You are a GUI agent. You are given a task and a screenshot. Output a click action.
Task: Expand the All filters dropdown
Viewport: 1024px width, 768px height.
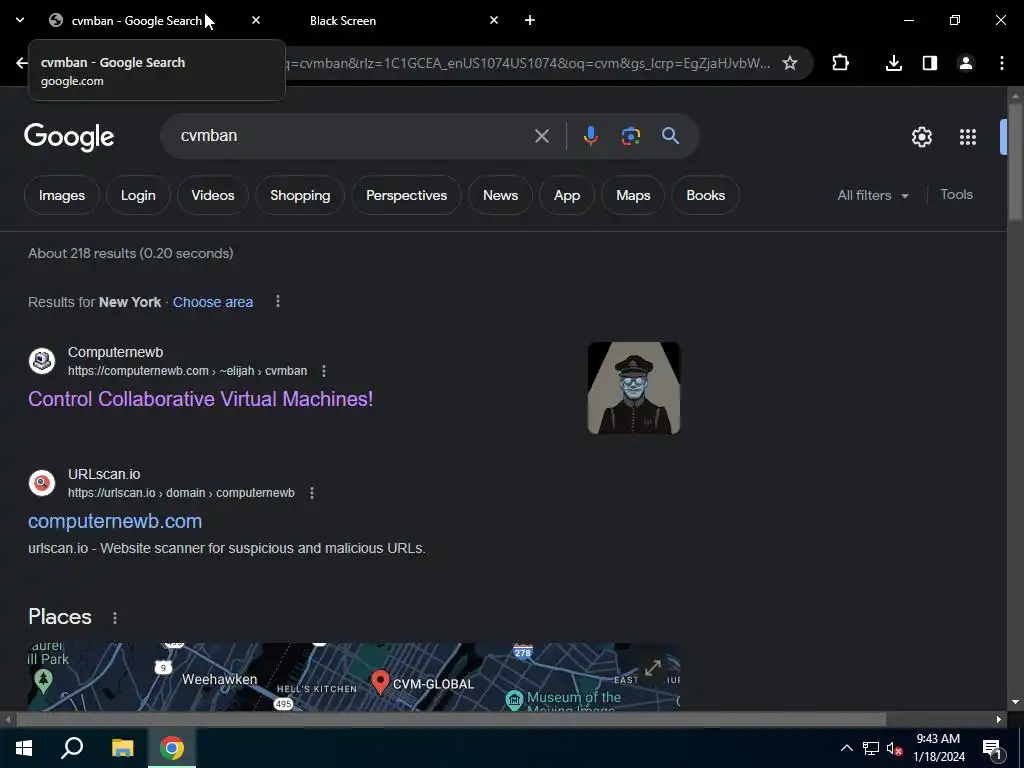tap(873, 195)
